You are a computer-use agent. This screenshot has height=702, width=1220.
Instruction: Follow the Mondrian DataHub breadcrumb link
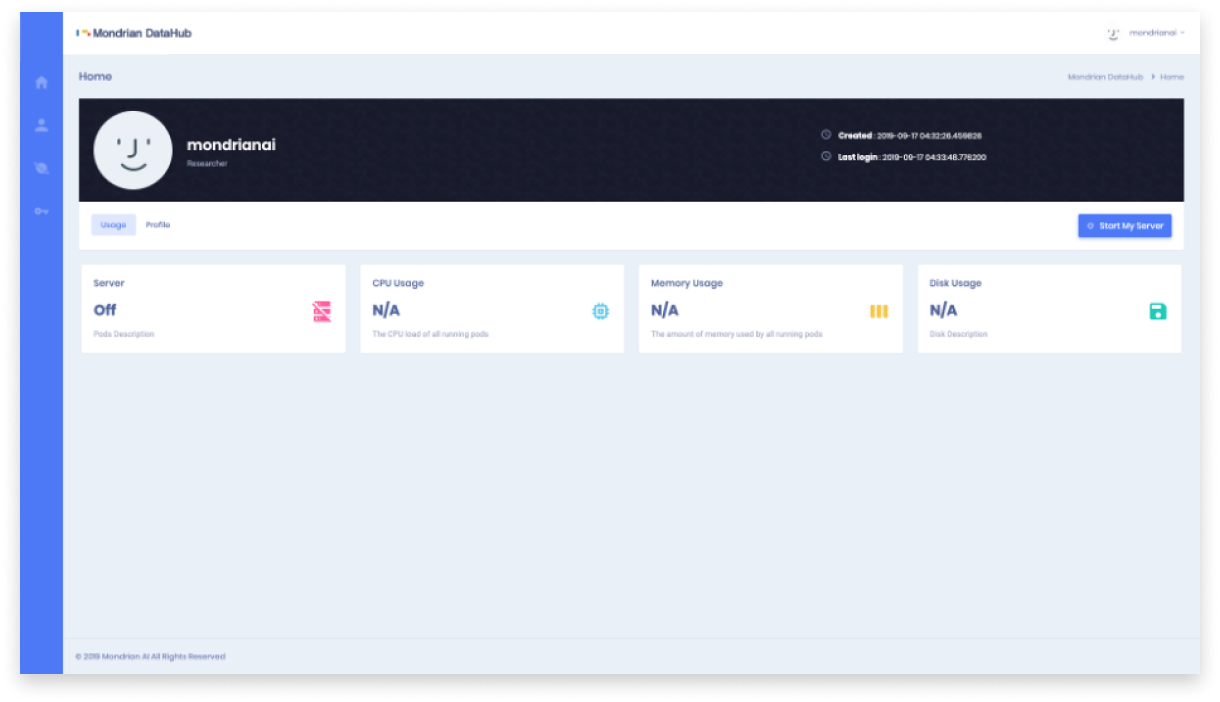click(x=1105, y=77)
